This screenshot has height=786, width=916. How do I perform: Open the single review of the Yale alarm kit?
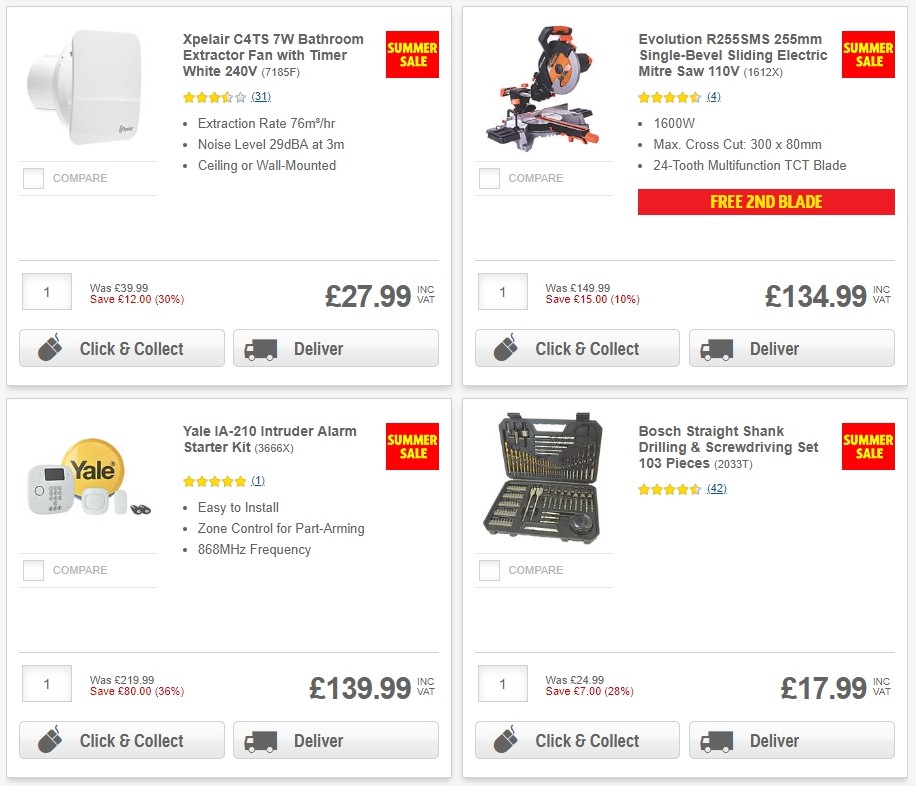(258, 481)
